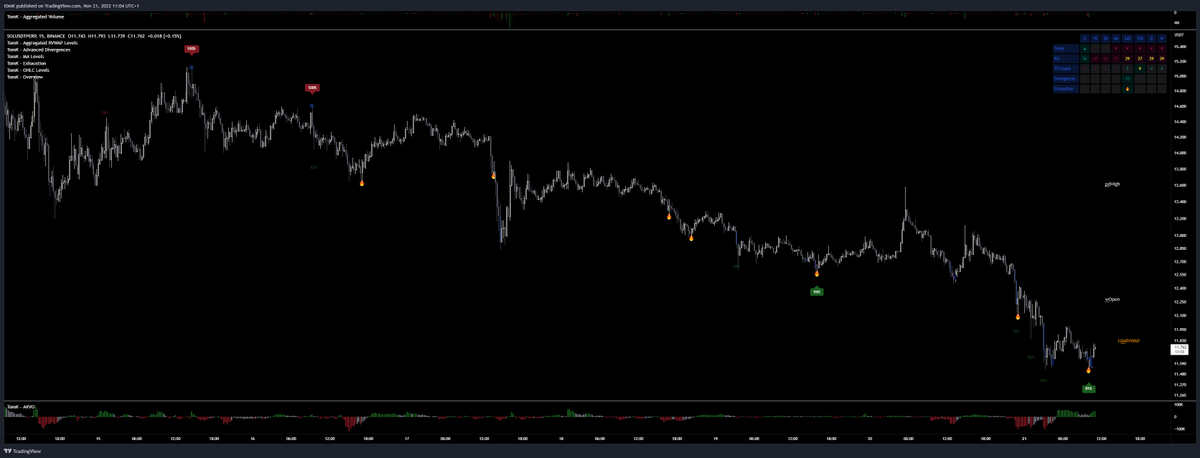Click the green up-arrow in Trend row under 5 column
Viewport: 1200px width, 458px height.
(x=1085, y=48)
